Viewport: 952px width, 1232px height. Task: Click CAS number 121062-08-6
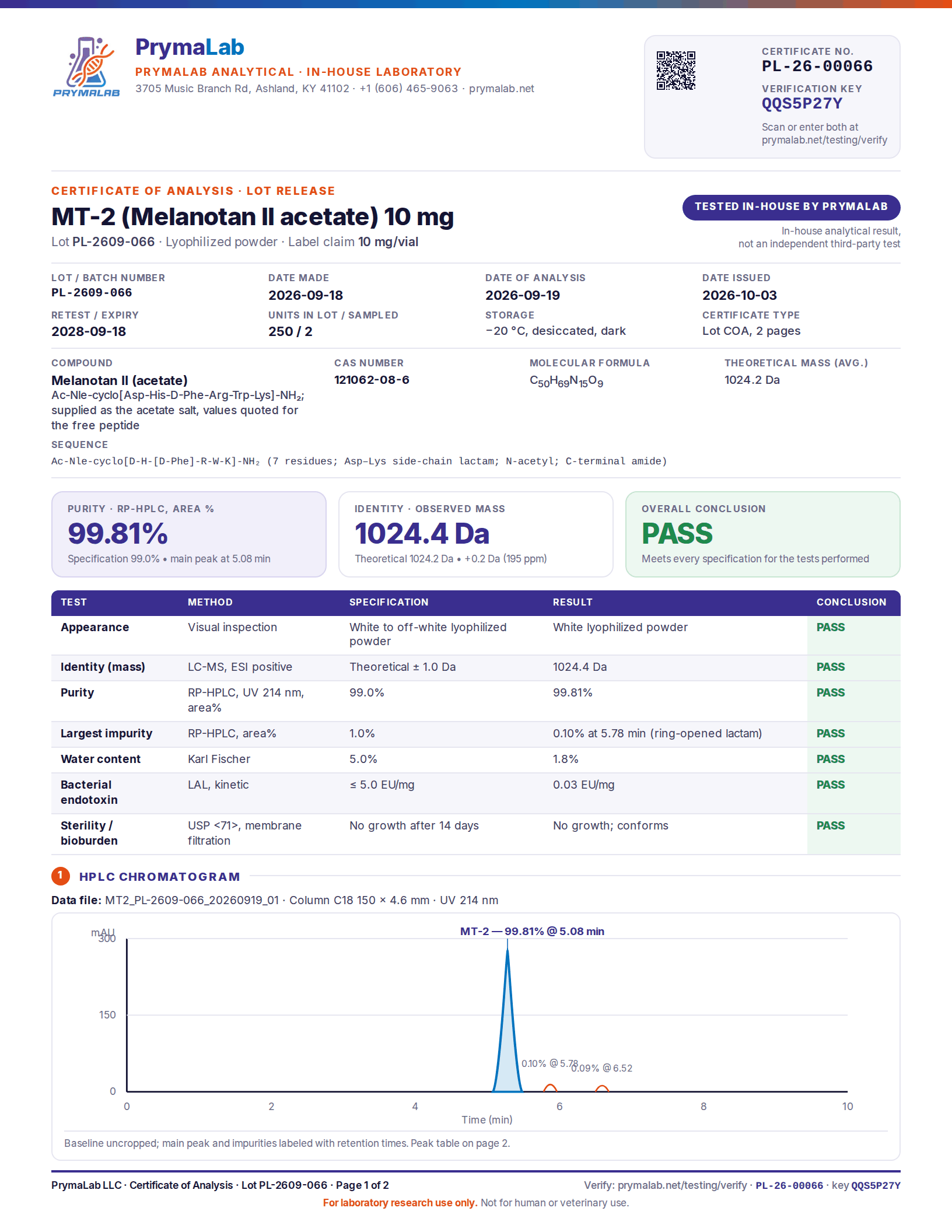tap(372, 380)
